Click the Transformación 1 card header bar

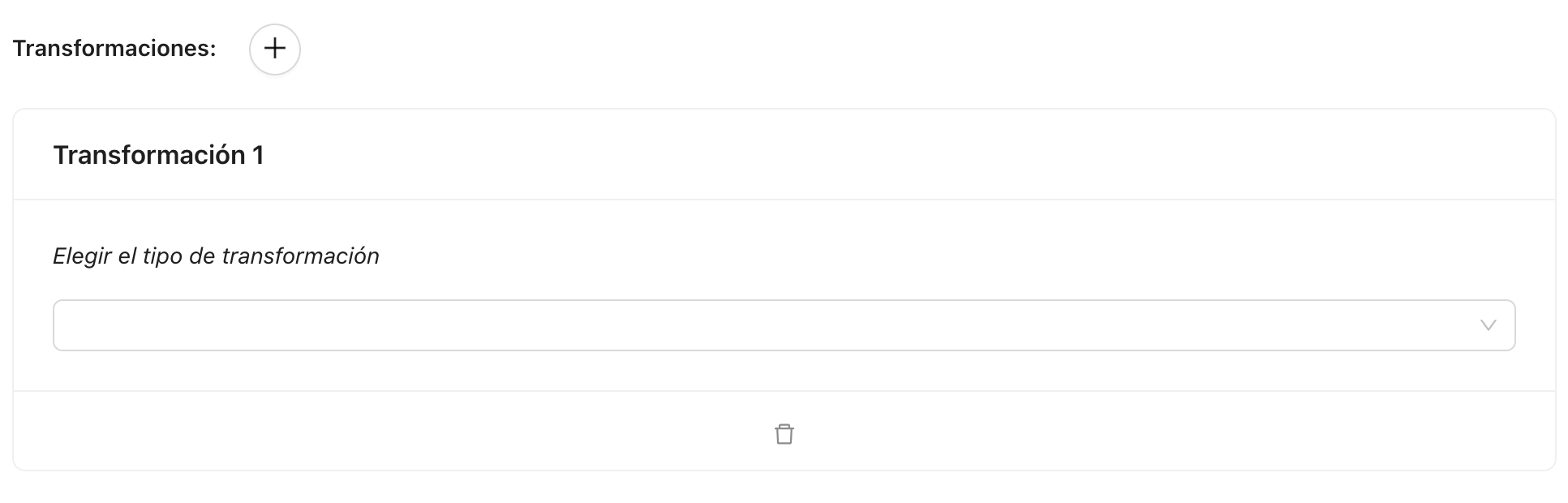811,155
